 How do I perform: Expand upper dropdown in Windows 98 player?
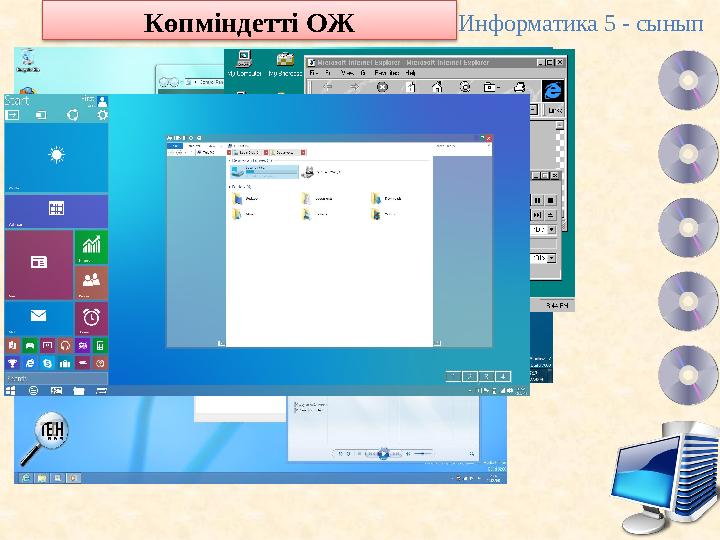pyautogui.click(x=552, y=229)
